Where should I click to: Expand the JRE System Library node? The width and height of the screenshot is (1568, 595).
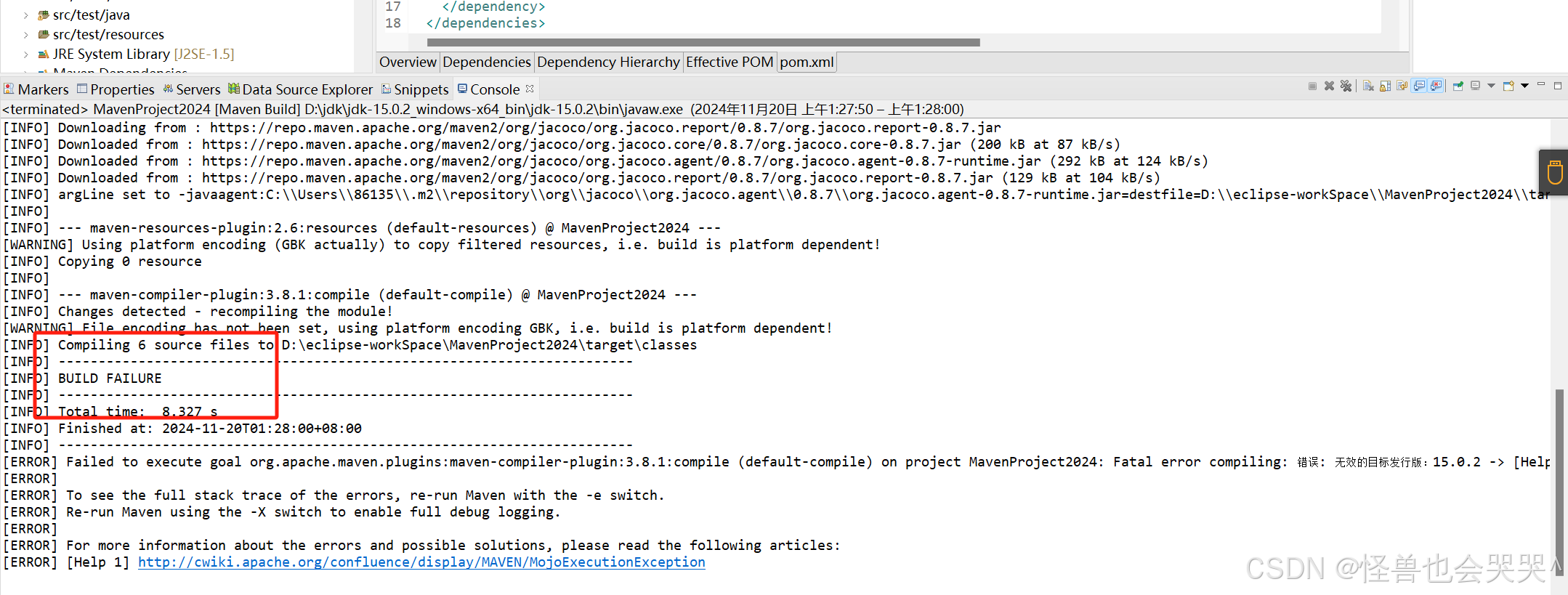coord(26,53)
